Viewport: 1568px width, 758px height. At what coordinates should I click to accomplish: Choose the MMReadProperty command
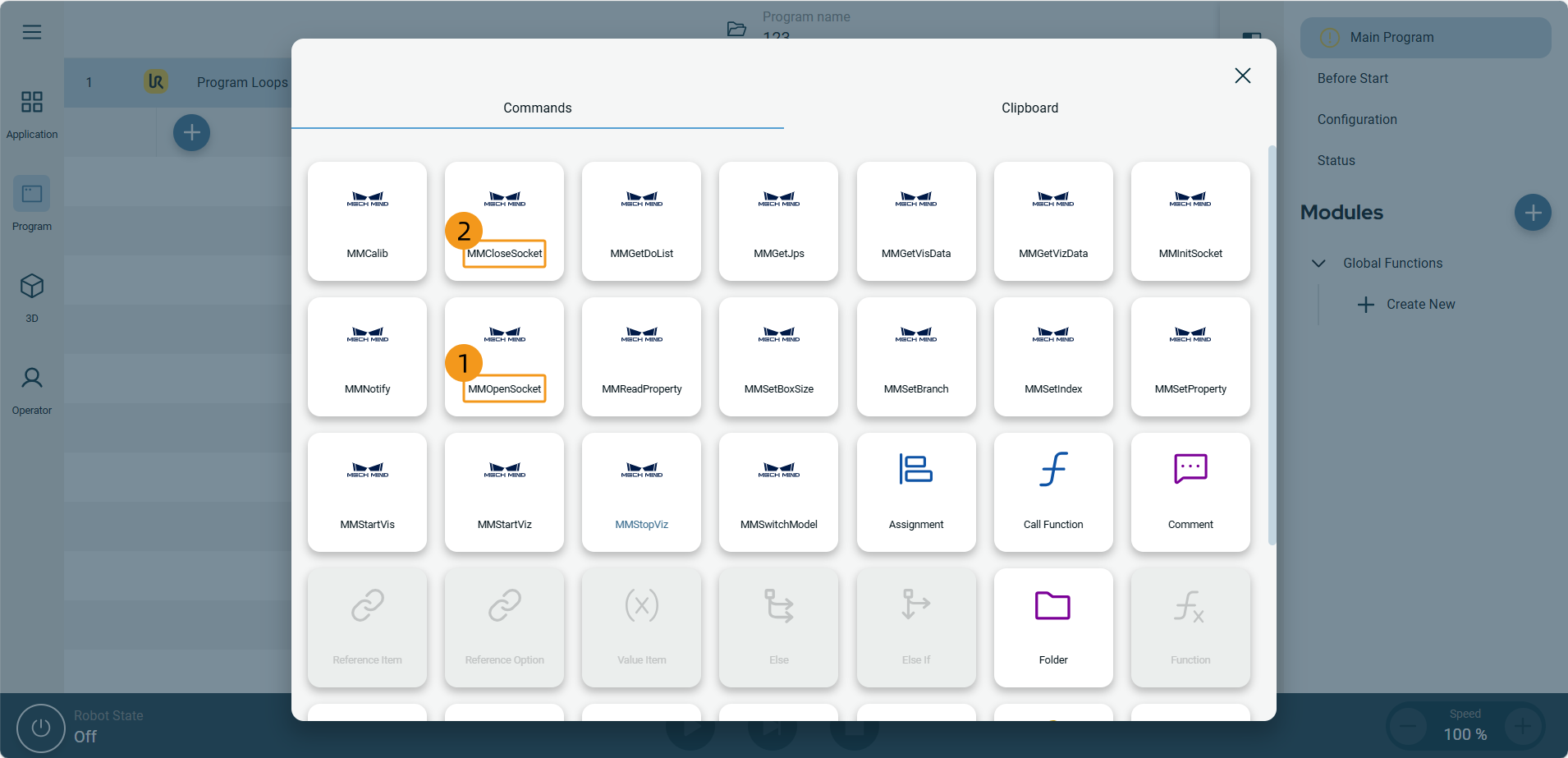tap(641, 357)
